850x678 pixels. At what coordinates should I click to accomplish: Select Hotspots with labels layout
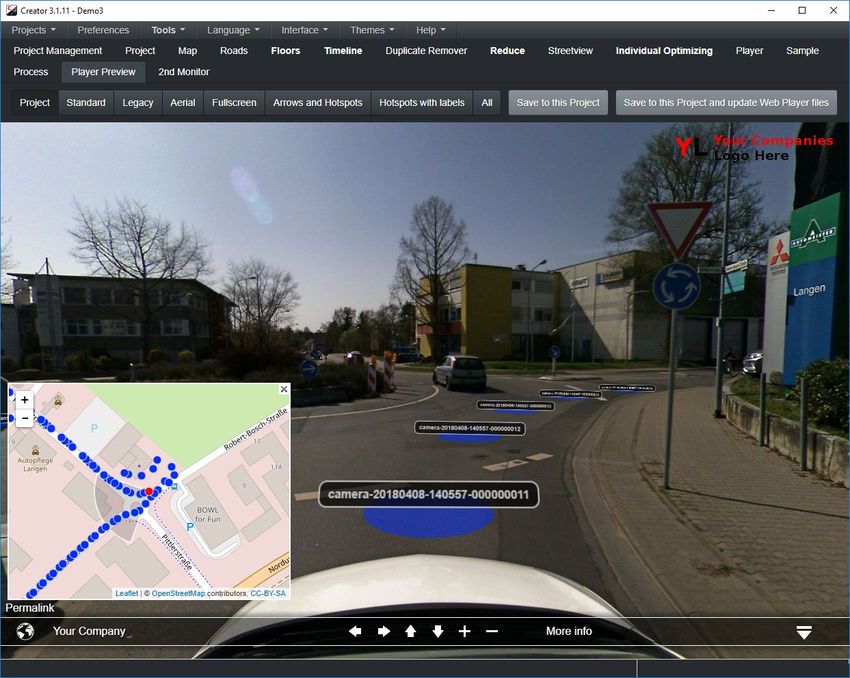point(422,102)
